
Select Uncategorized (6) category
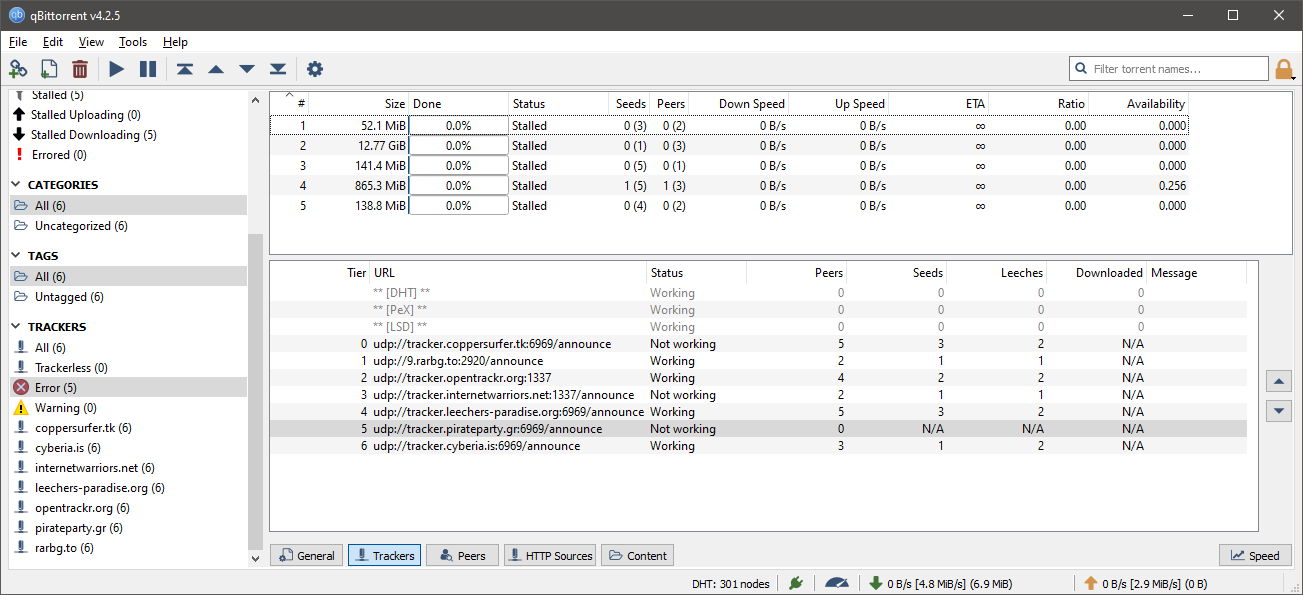point(128,226)
